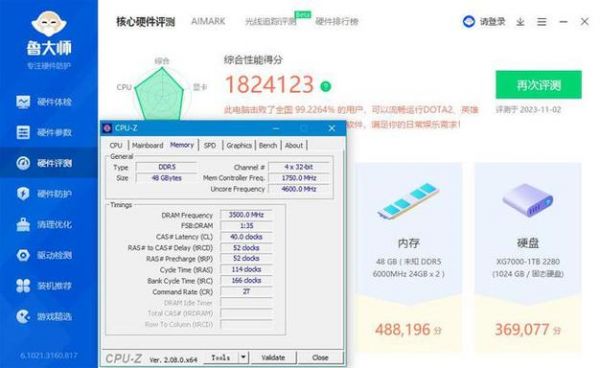Click the Cycle Time tRAS value 114 clocks
The width and height of the screenshot is (600, 368).
[246, 270]
